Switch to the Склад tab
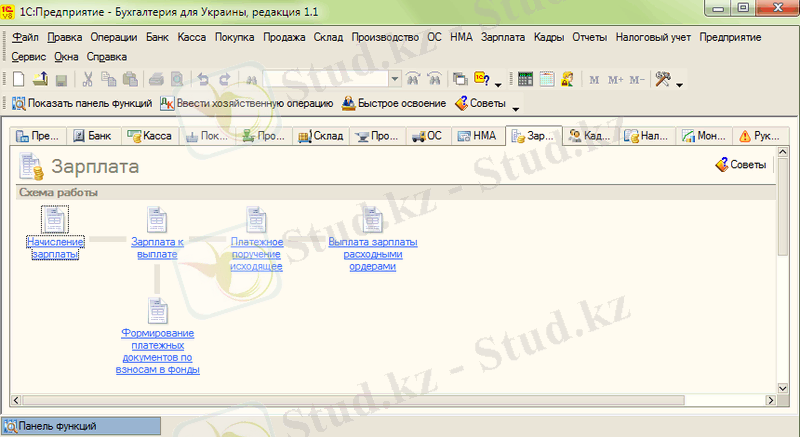800x437 pixels. [x=320, y=136]
